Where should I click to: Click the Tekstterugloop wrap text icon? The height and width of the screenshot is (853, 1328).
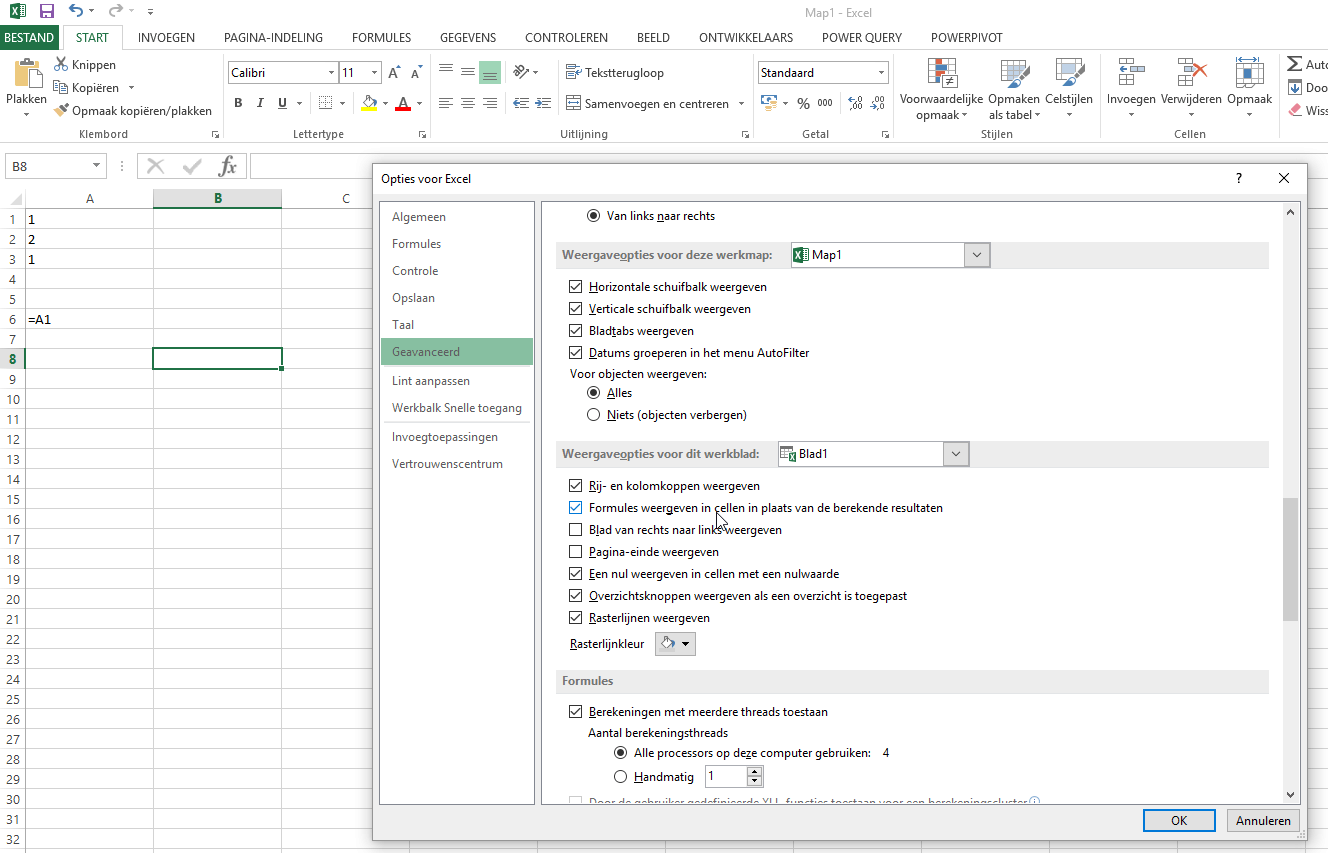click(x=573, y=72)
